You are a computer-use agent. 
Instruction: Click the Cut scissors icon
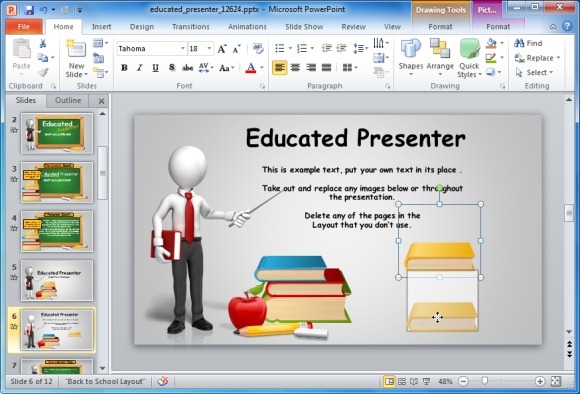pyautogui.click(x=43, y=43)
